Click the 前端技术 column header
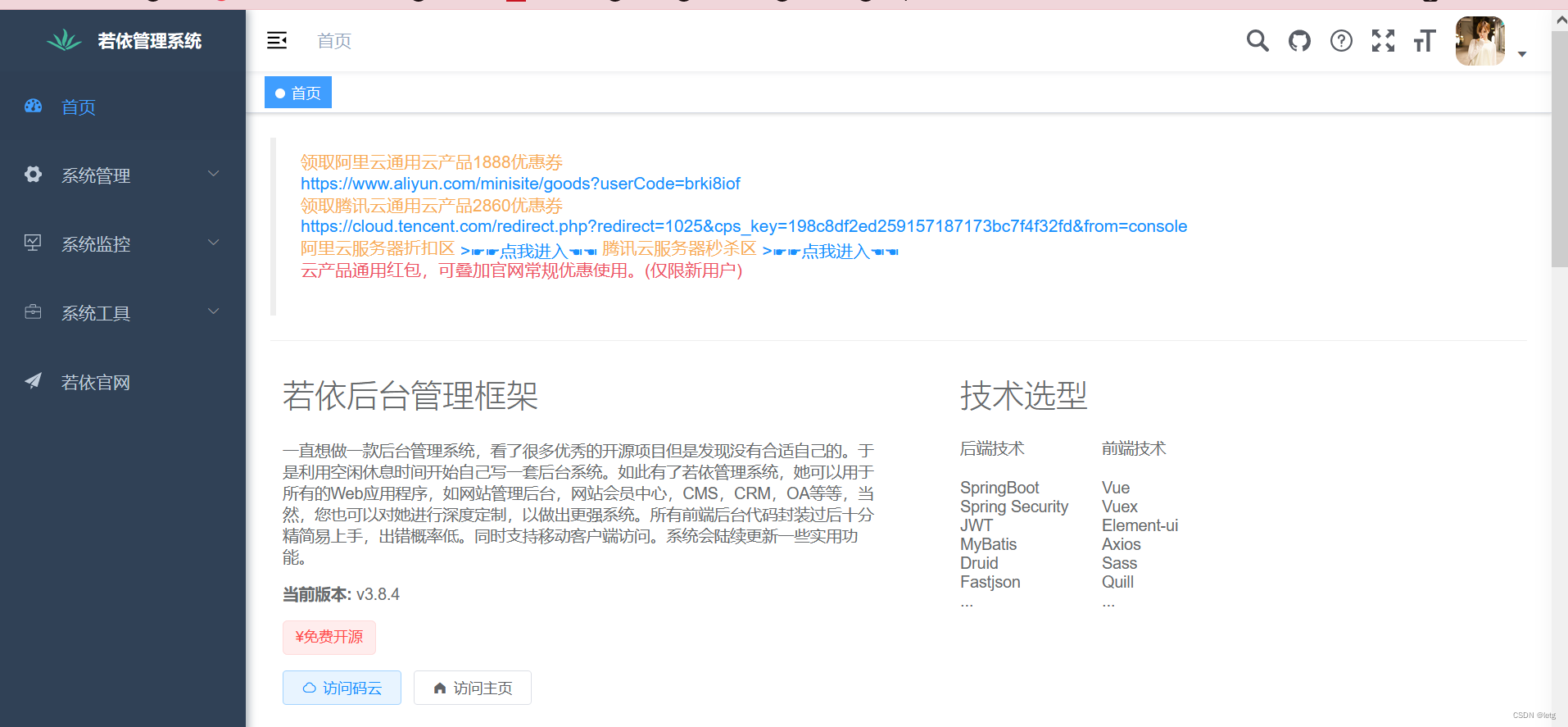This screenshot has width=1568, height=727. (1134, 448)
